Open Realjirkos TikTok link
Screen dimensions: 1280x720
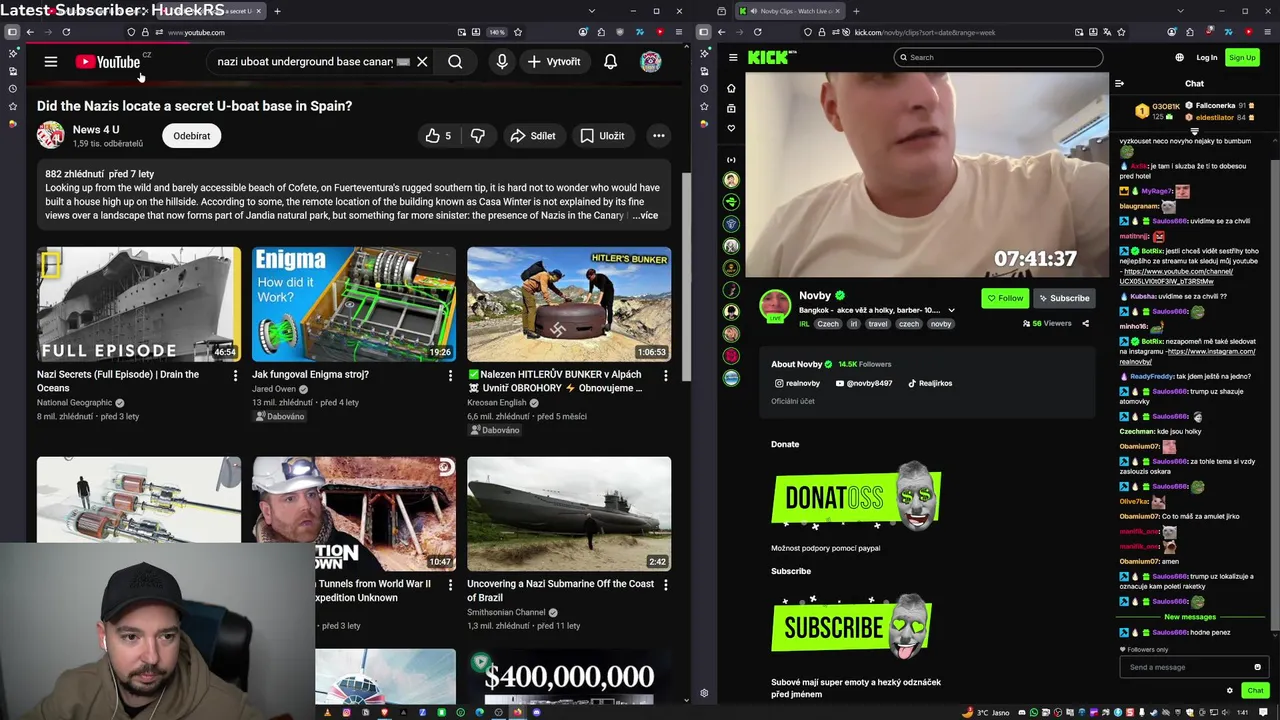930,383
